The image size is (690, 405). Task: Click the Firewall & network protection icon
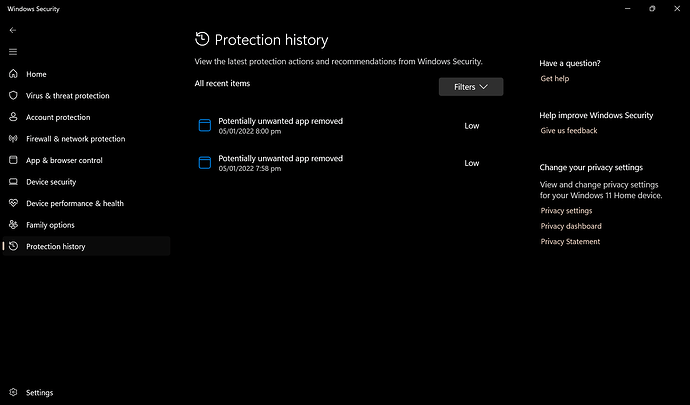point(13,139)
